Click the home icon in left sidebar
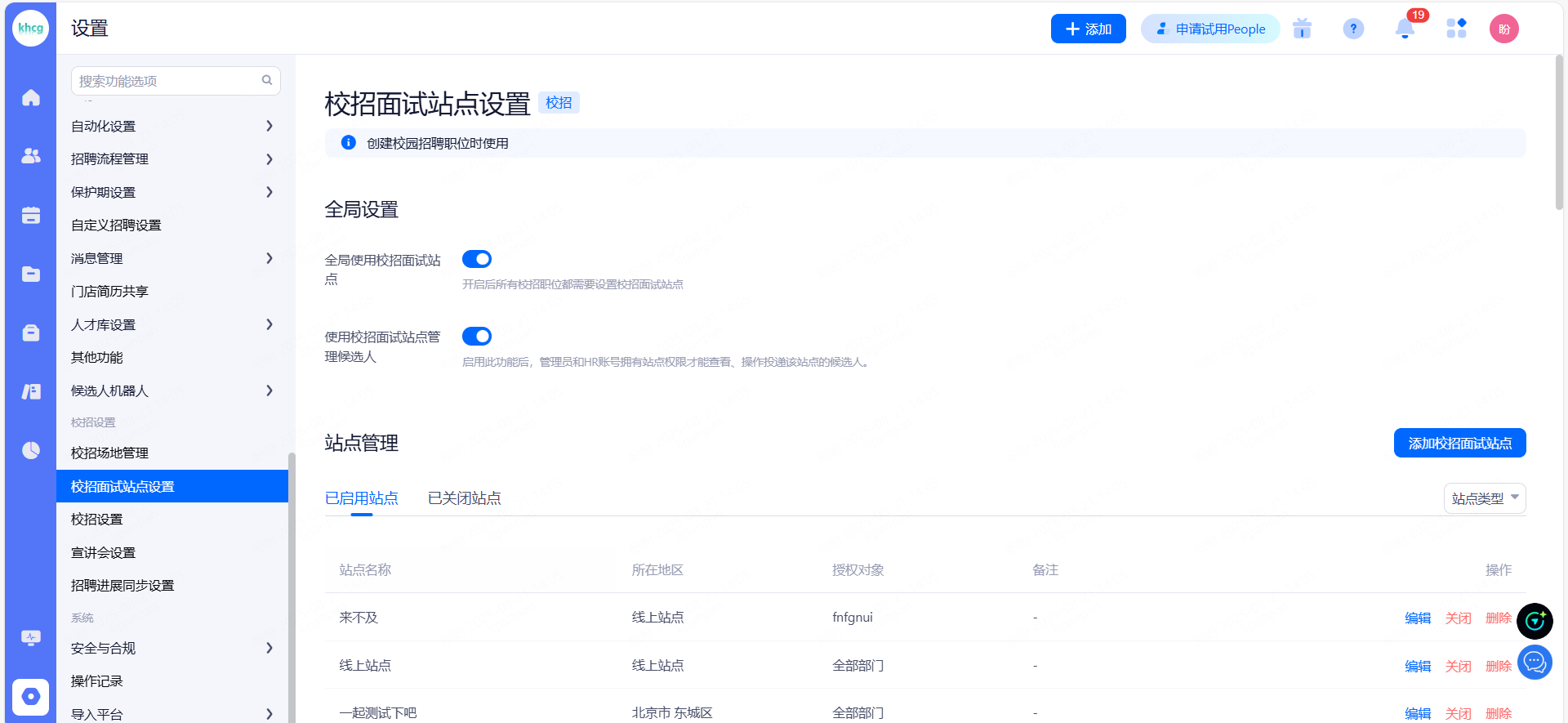This screenshot has width=1568, height=723. tap(31, 98)
